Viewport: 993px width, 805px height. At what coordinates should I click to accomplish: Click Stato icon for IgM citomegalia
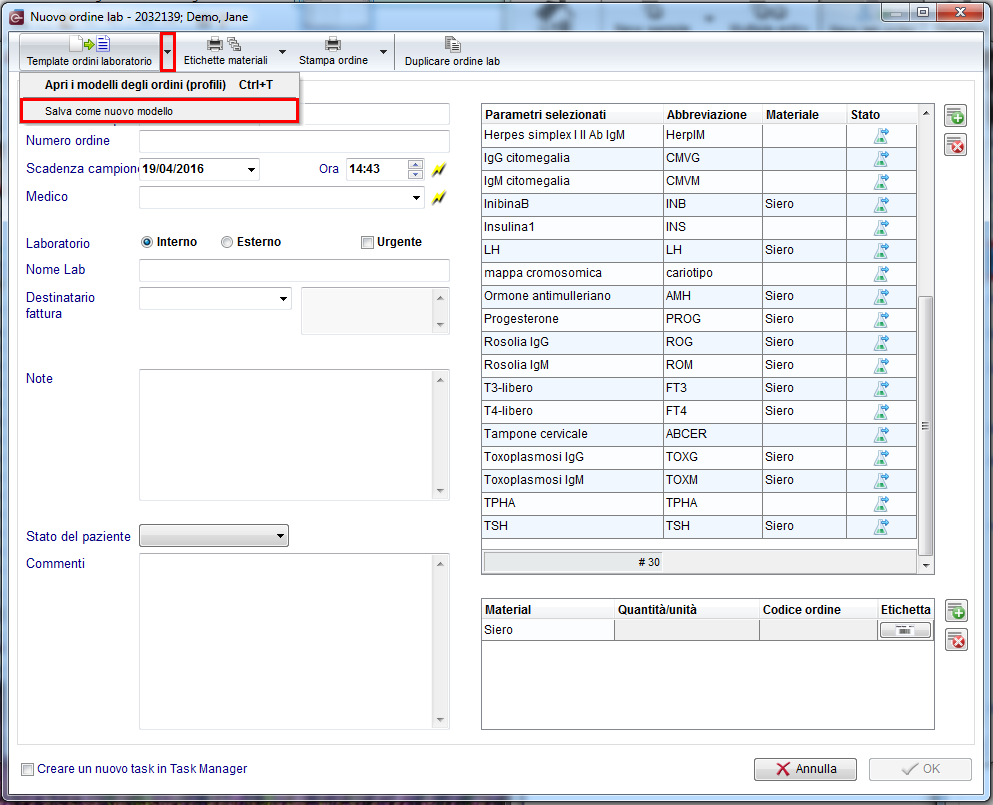click(x=881, y=181)
